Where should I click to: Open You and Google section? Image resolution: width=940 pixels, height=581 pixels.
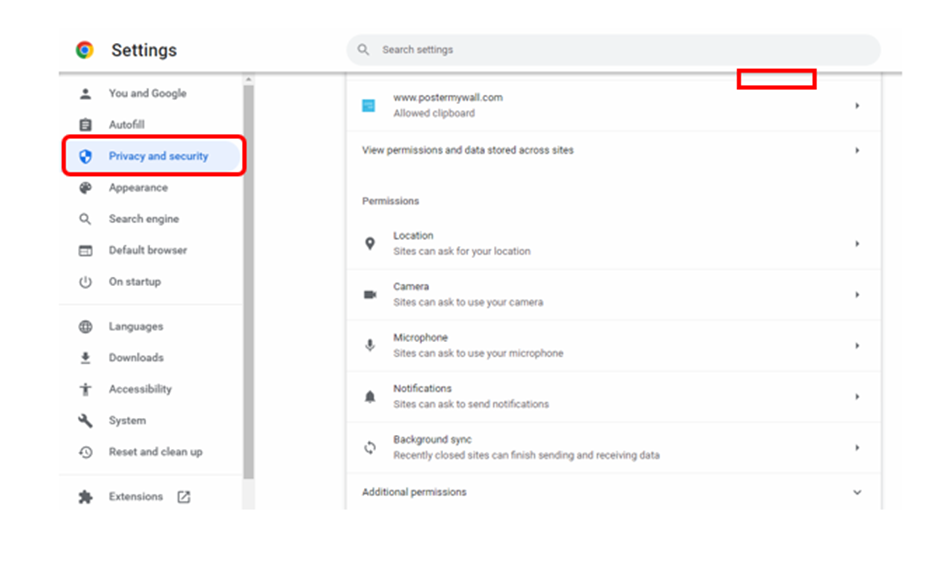147,94
